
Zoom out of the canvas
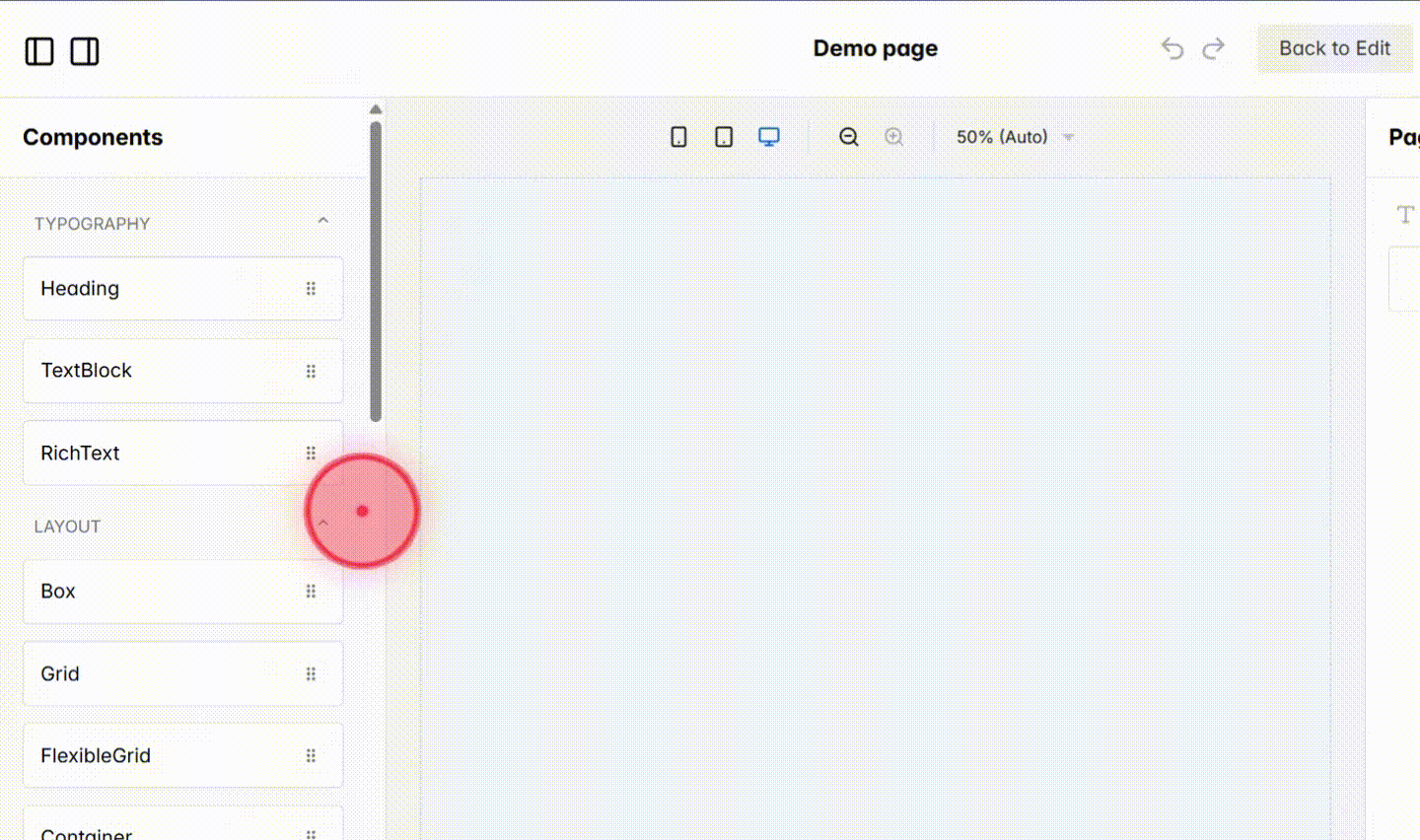pos(848,137)
